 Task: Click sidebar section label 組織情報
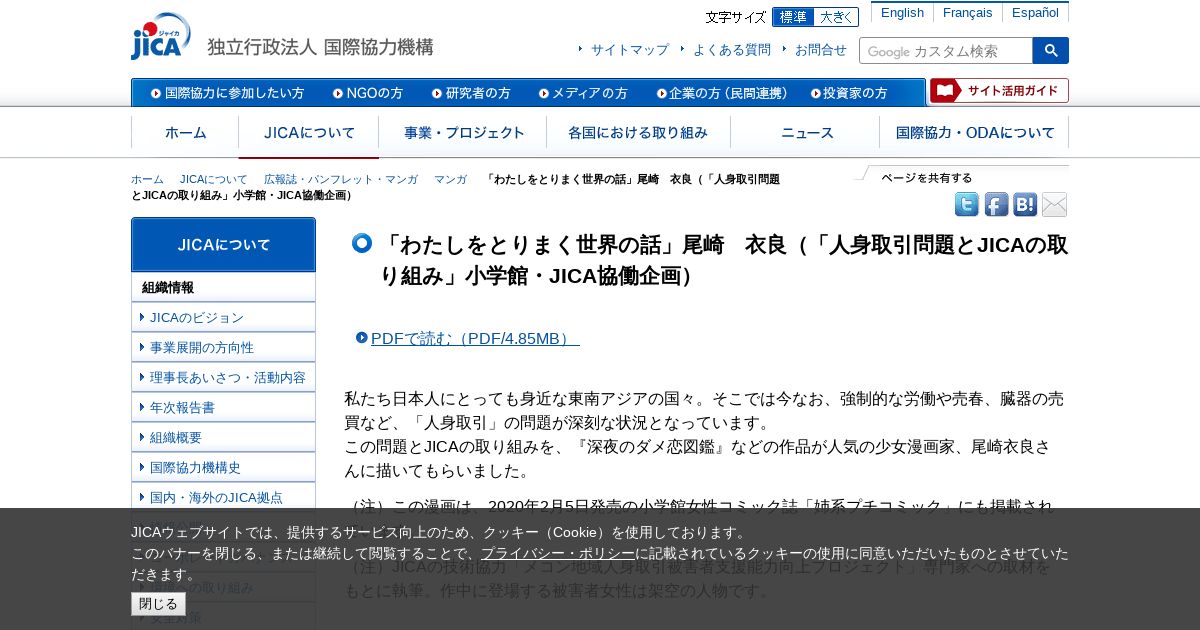168,287
